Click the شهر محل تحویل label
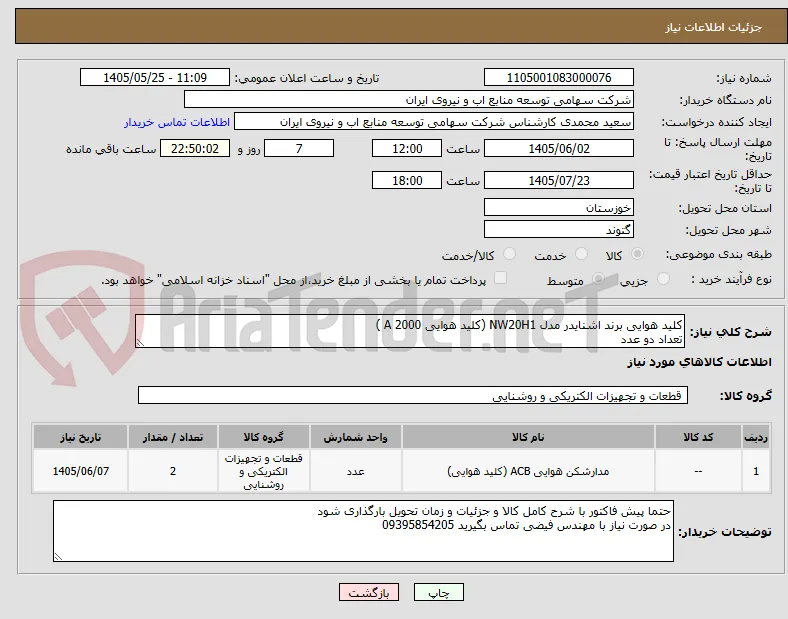The height and width of the screenshot is (619, 788). 729,231
